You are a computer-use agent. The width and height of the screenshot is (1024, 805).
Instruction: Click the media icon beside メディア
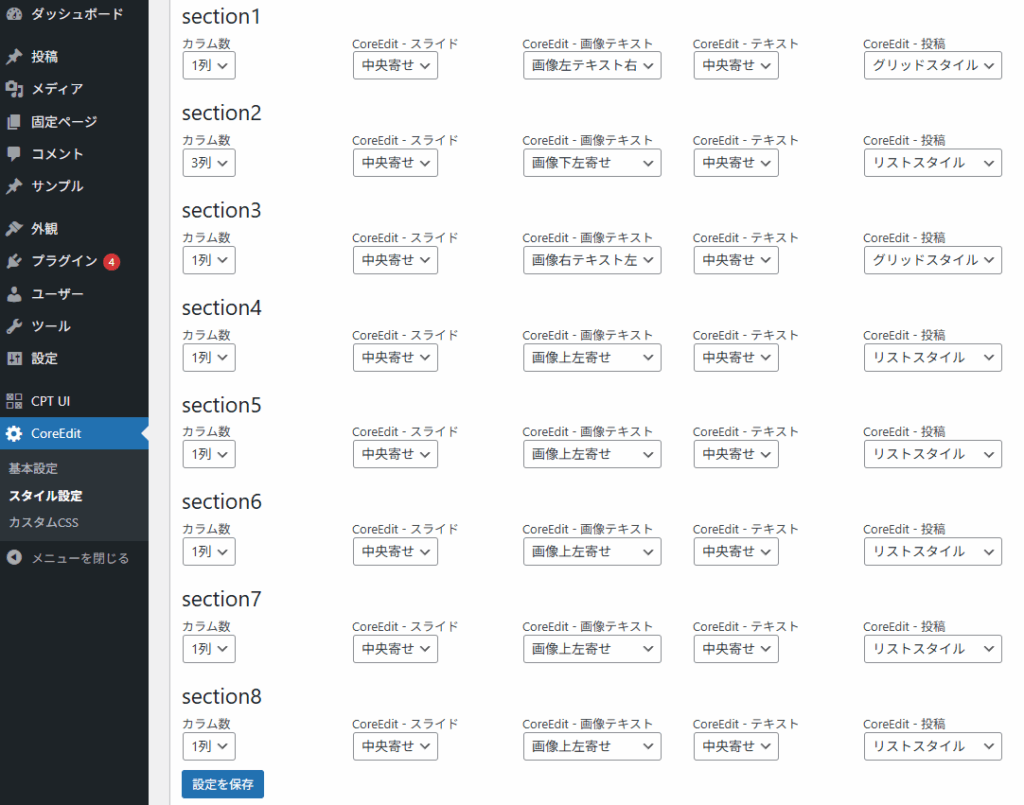14,89
